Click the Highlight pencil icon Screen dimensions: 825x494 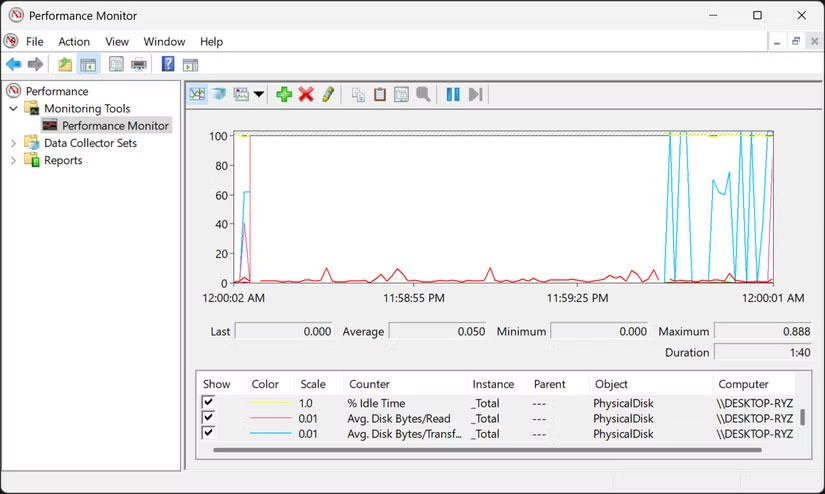(327, 94)
